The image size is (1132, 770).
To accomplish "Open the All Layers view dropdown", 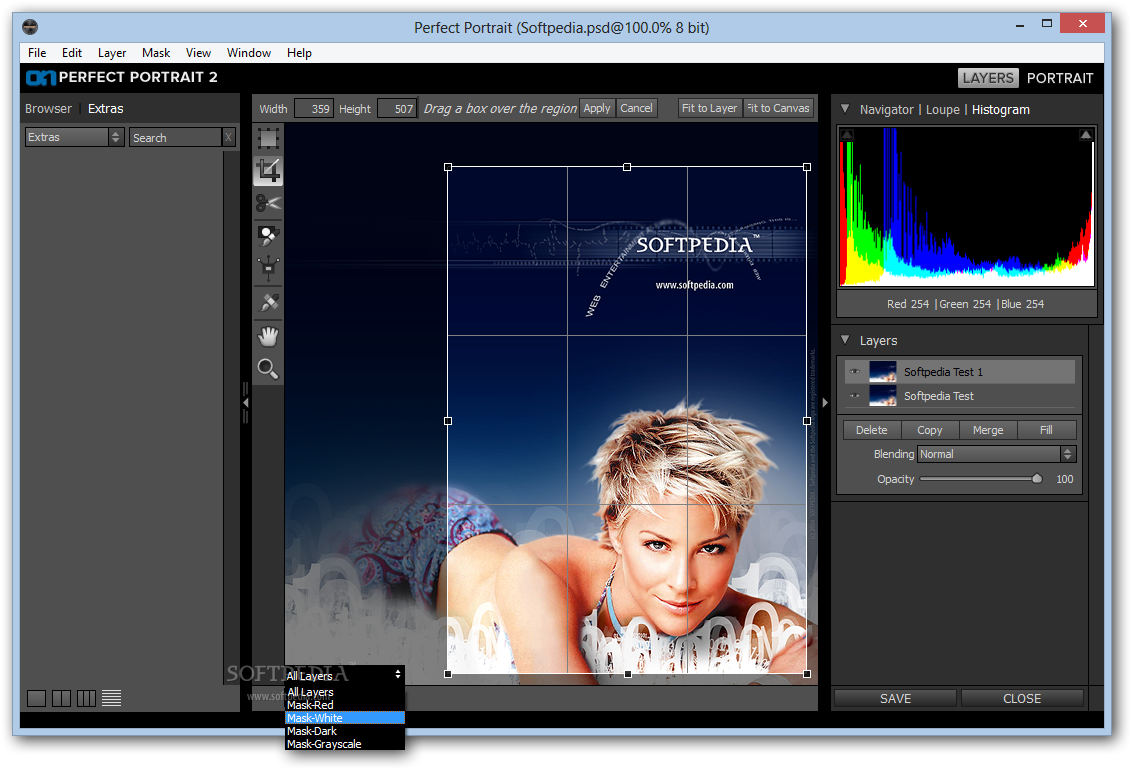I will click(344, 675).
